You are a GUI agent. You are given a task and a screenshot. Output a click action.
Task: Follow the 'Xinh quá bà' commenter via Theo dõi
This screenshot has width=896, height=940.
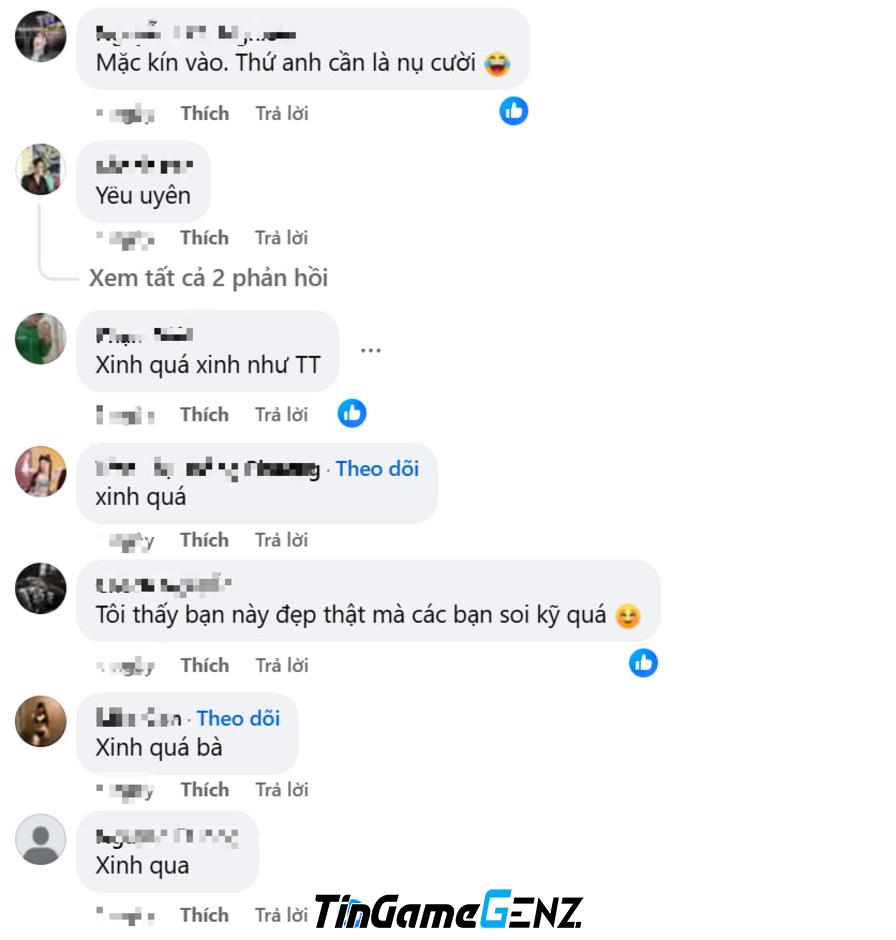click(x=239, y=718)
